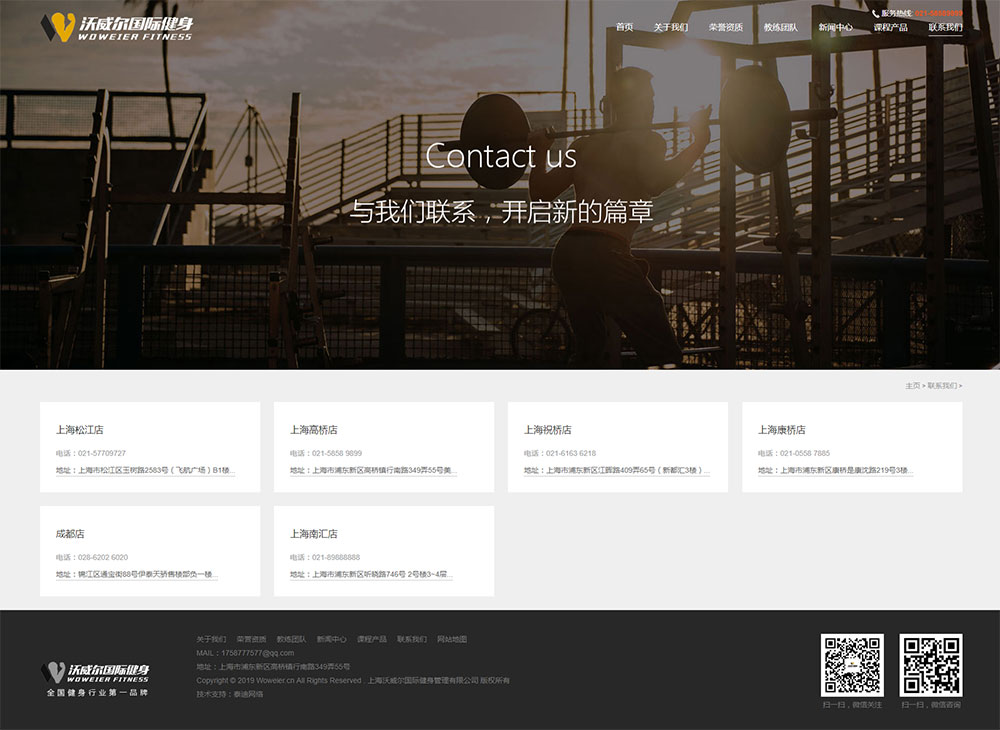Click the WeChat follow QR code
Viewport: 1000px width, 730px height.
coord(852,665)
